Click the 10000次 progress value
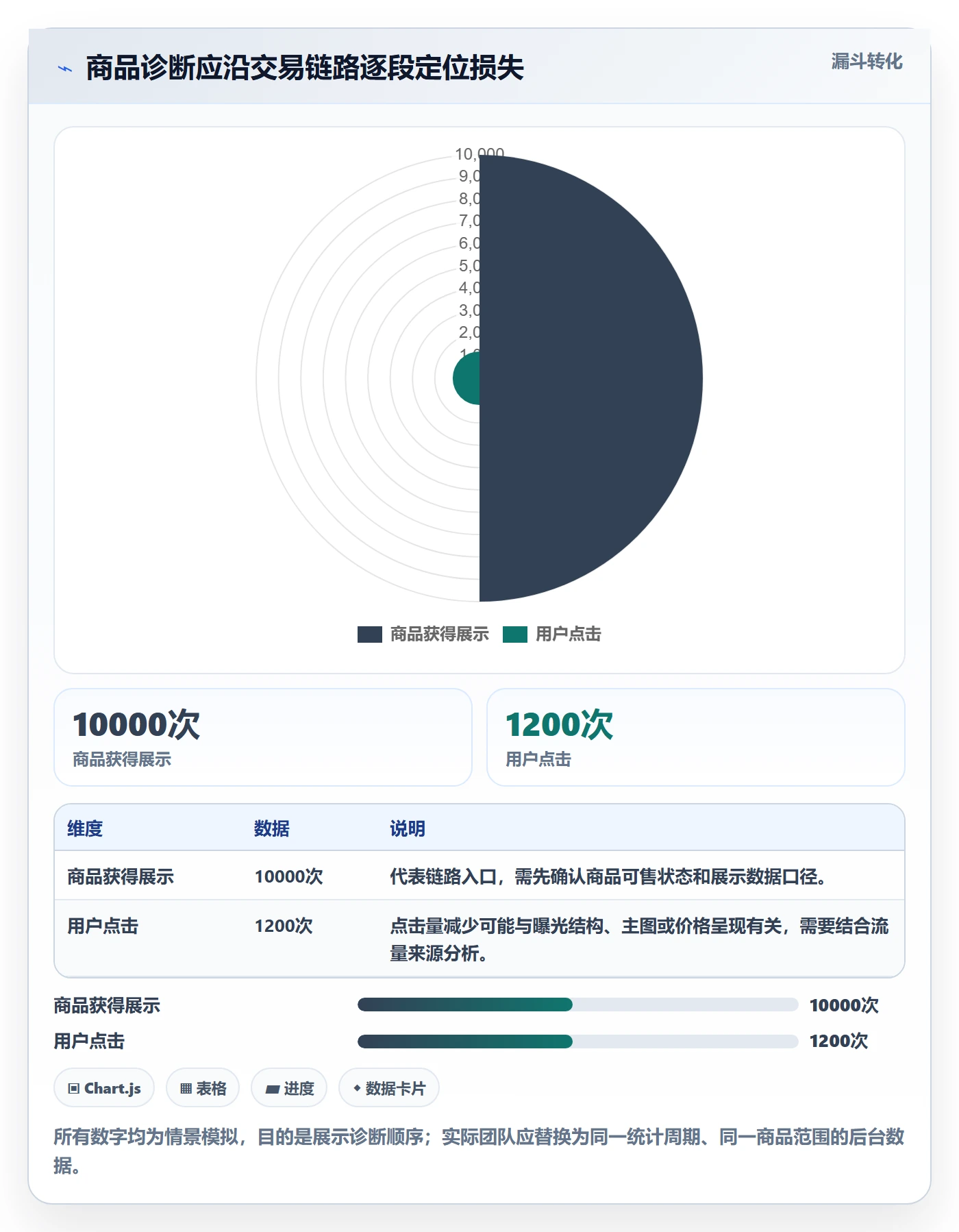Viewport: 959px width, 1232px height. point(844,1005)
